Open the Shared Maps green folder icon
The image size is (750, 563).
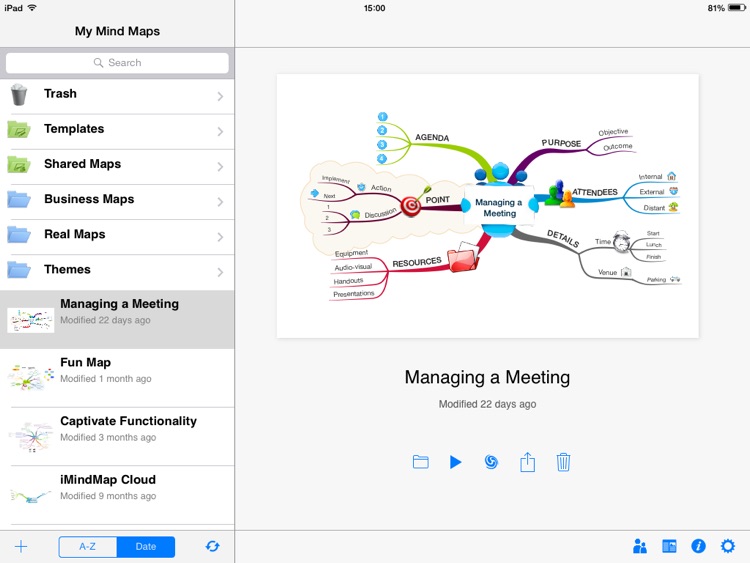click(19, 165)
